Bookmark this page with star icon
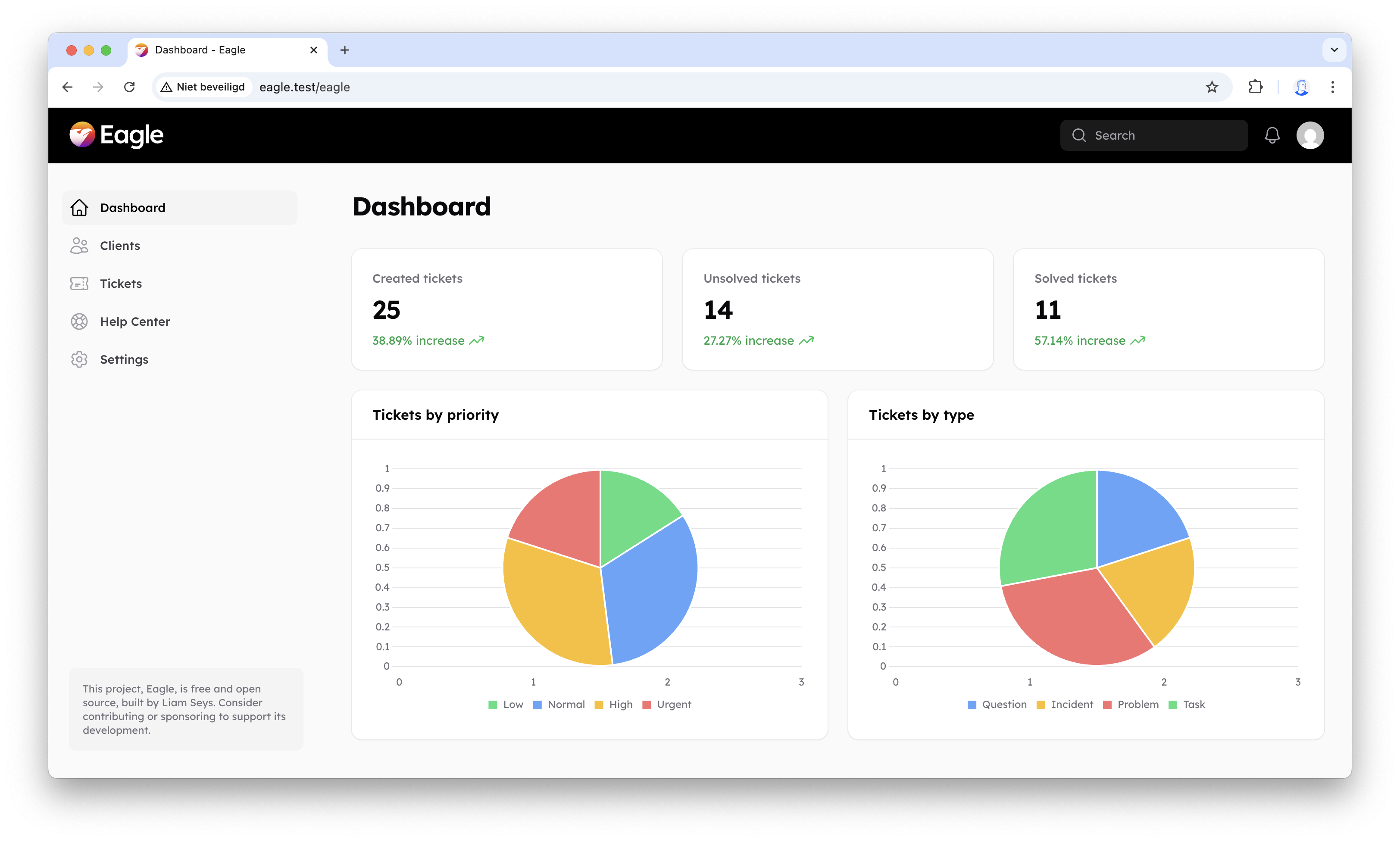Viewport: 1400px width, 842px height. coord(1212,87)
